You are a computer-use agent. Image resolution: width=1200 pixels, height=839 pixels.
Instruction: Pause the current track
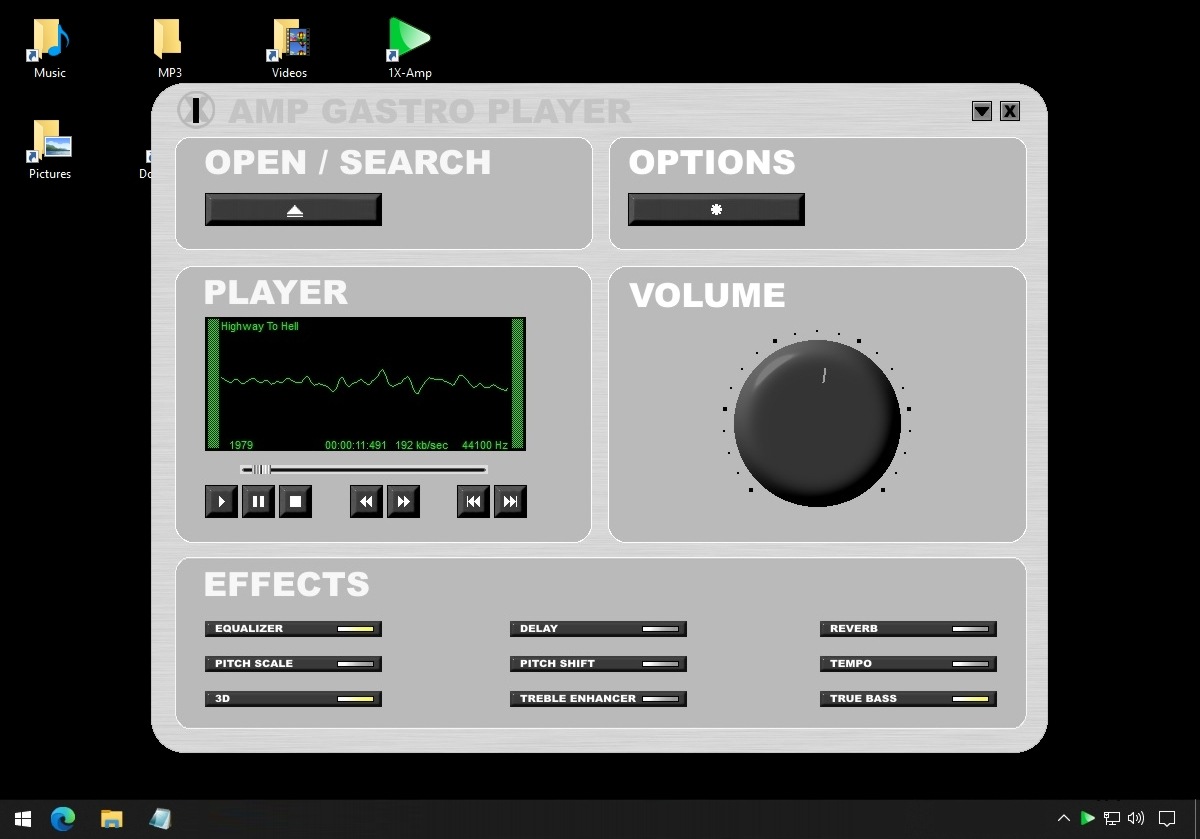click(x=257, y=501)
